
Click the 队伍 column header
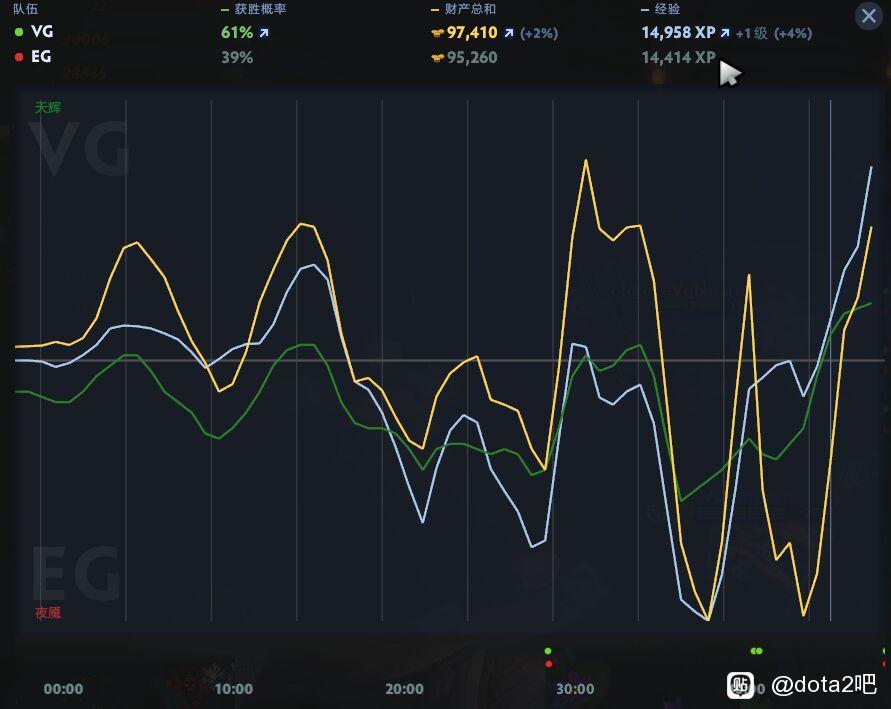coord(26,9)
